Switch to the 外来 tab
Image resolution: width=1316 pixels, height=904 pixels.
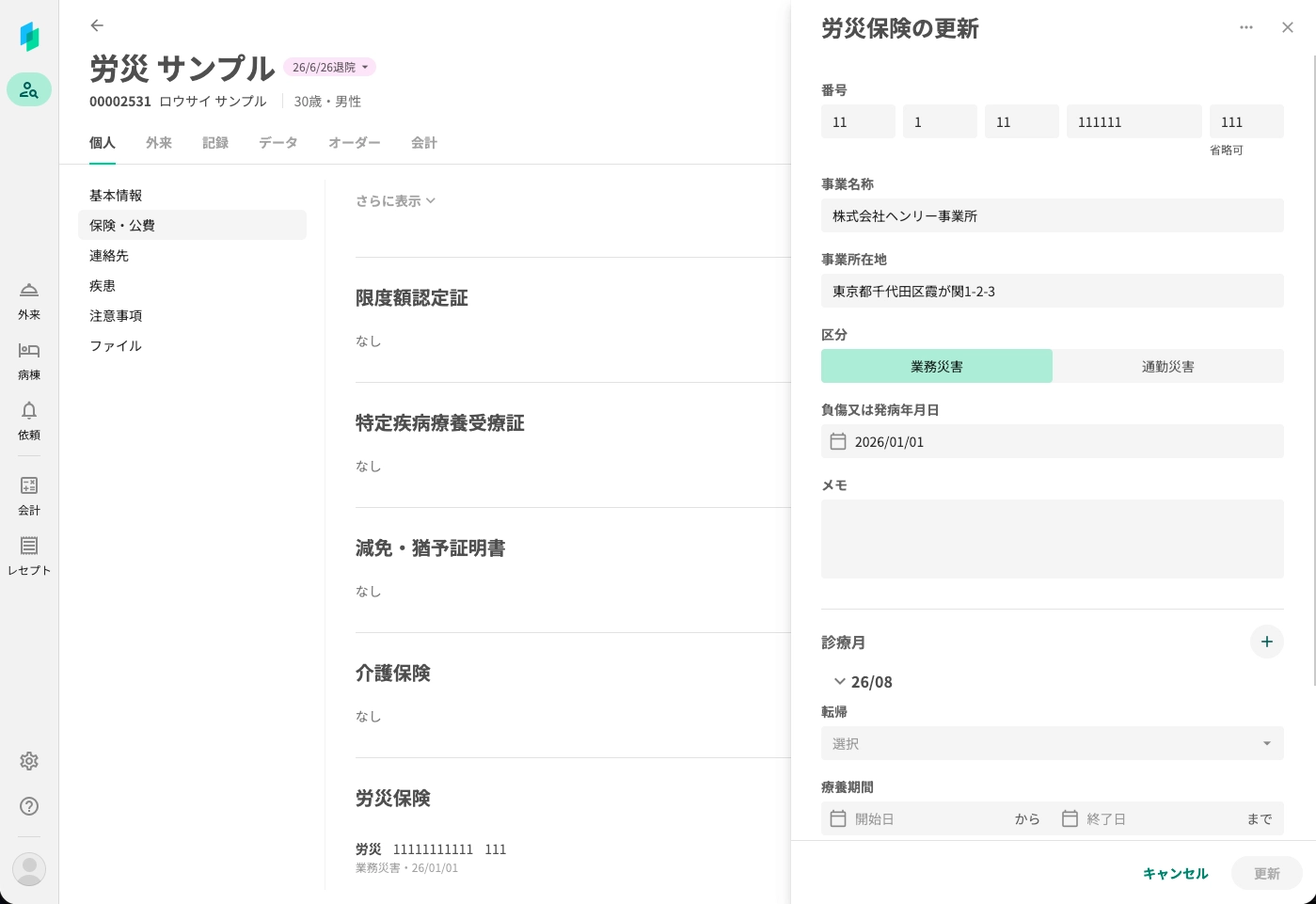click(159, 143)
